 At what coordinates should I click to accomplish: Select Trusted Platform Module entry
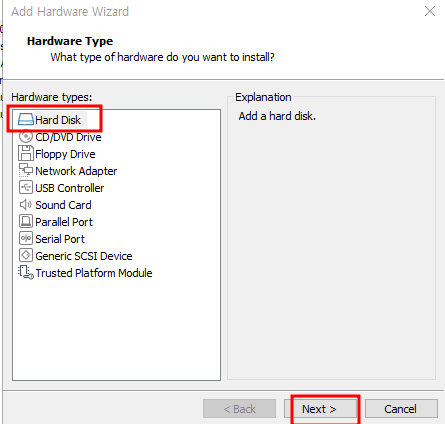94,273
